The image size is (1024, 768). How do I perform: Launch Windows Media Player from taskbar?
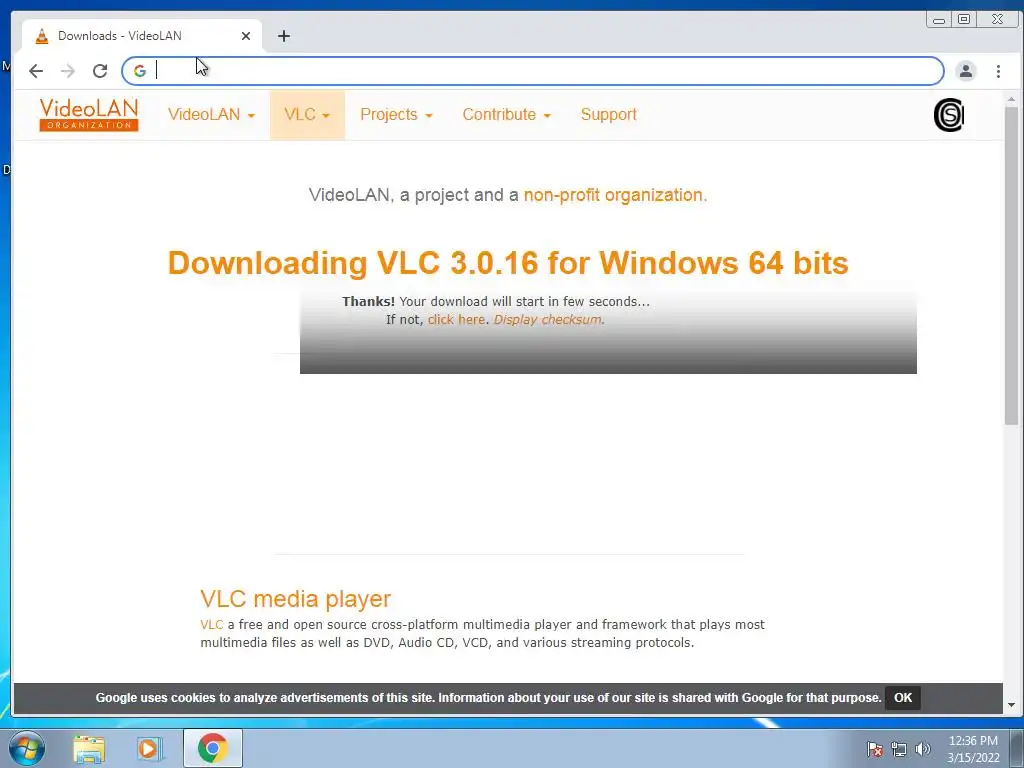pyautogui.click(x=150, y=748)
